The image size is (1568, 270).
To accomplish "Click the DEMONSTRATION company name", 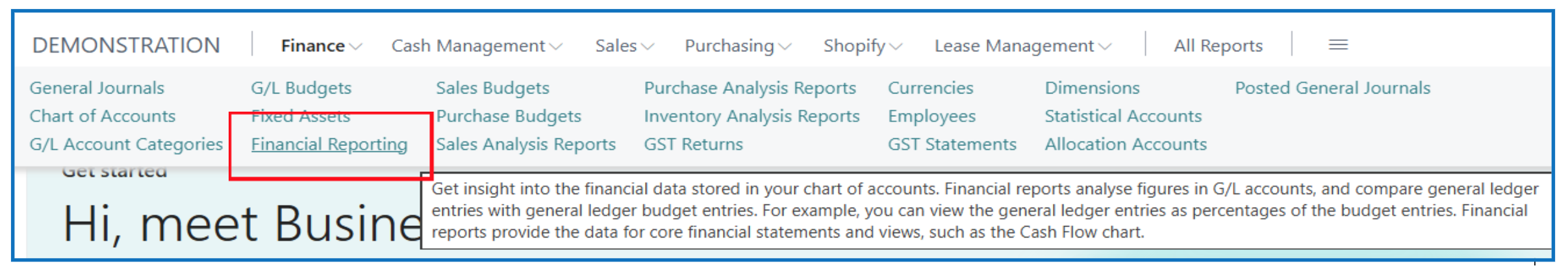I will click(x=126, y=45).
